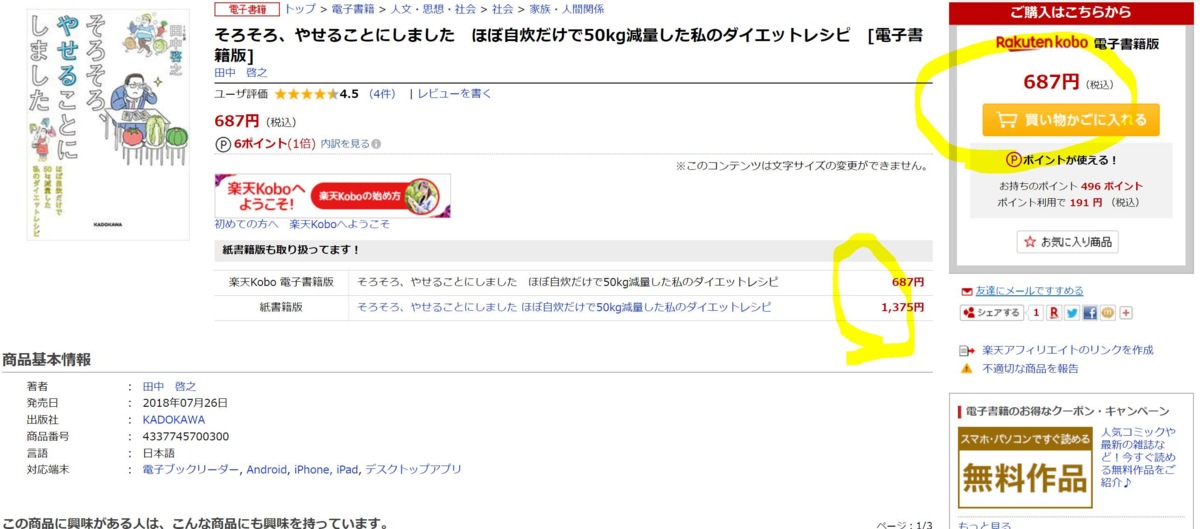Screen dimensions: 1200x529
Task: Click the orange warning triangle icon
Action: (966, 369)
